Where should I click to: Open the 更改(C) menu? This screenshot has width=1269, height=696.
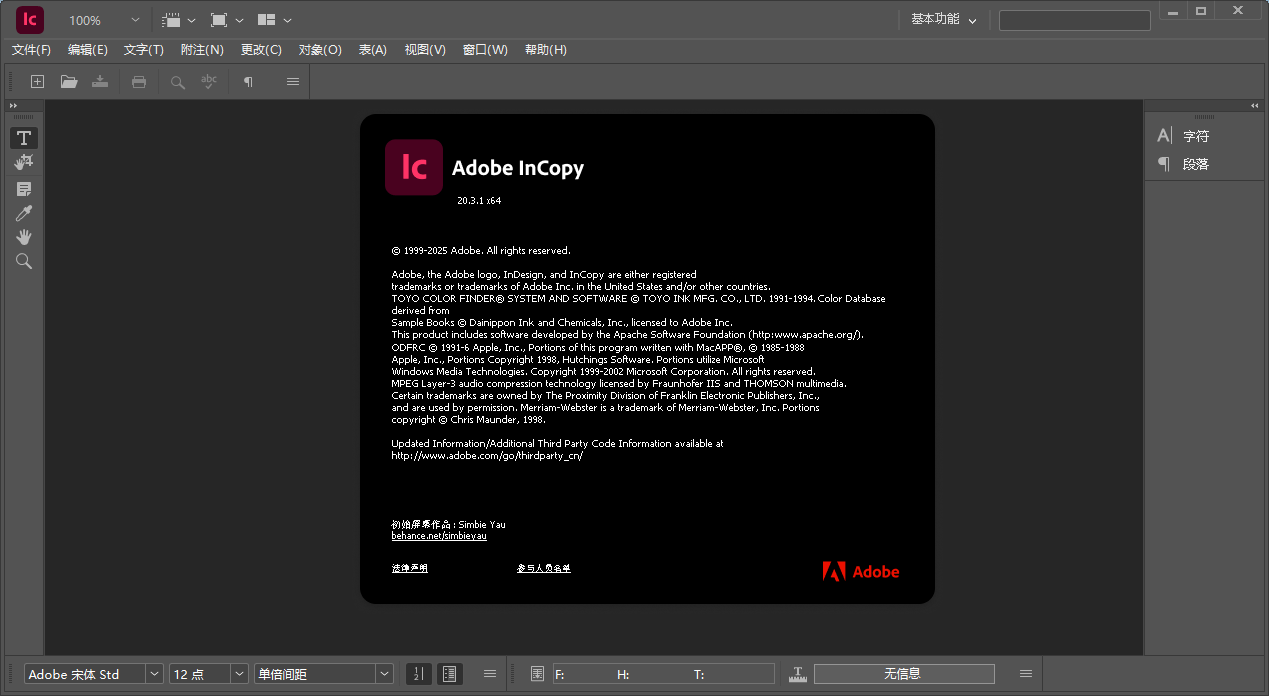point(261,50)
